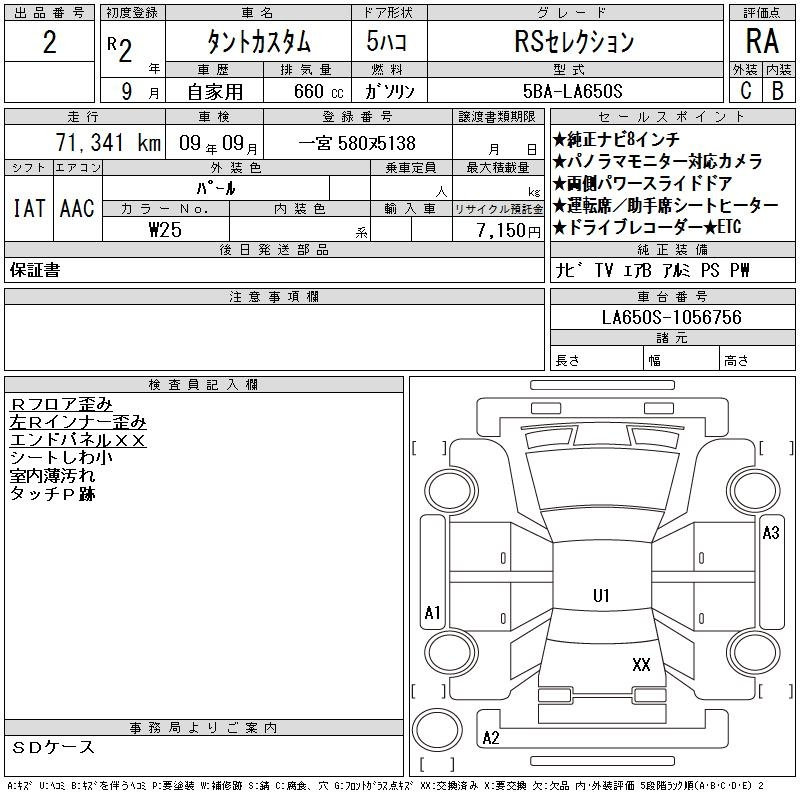Click the underlined エンドパネルXX note

coord(78,440)
